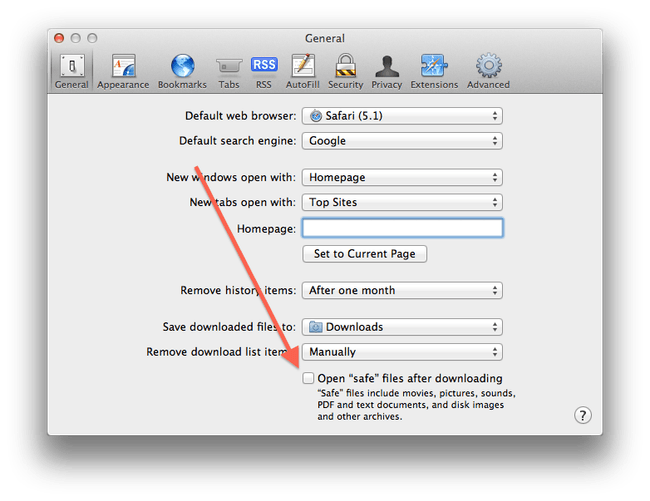The image size is (650, 501).
Task: Click the help question mark button
Action: (582, 415)
